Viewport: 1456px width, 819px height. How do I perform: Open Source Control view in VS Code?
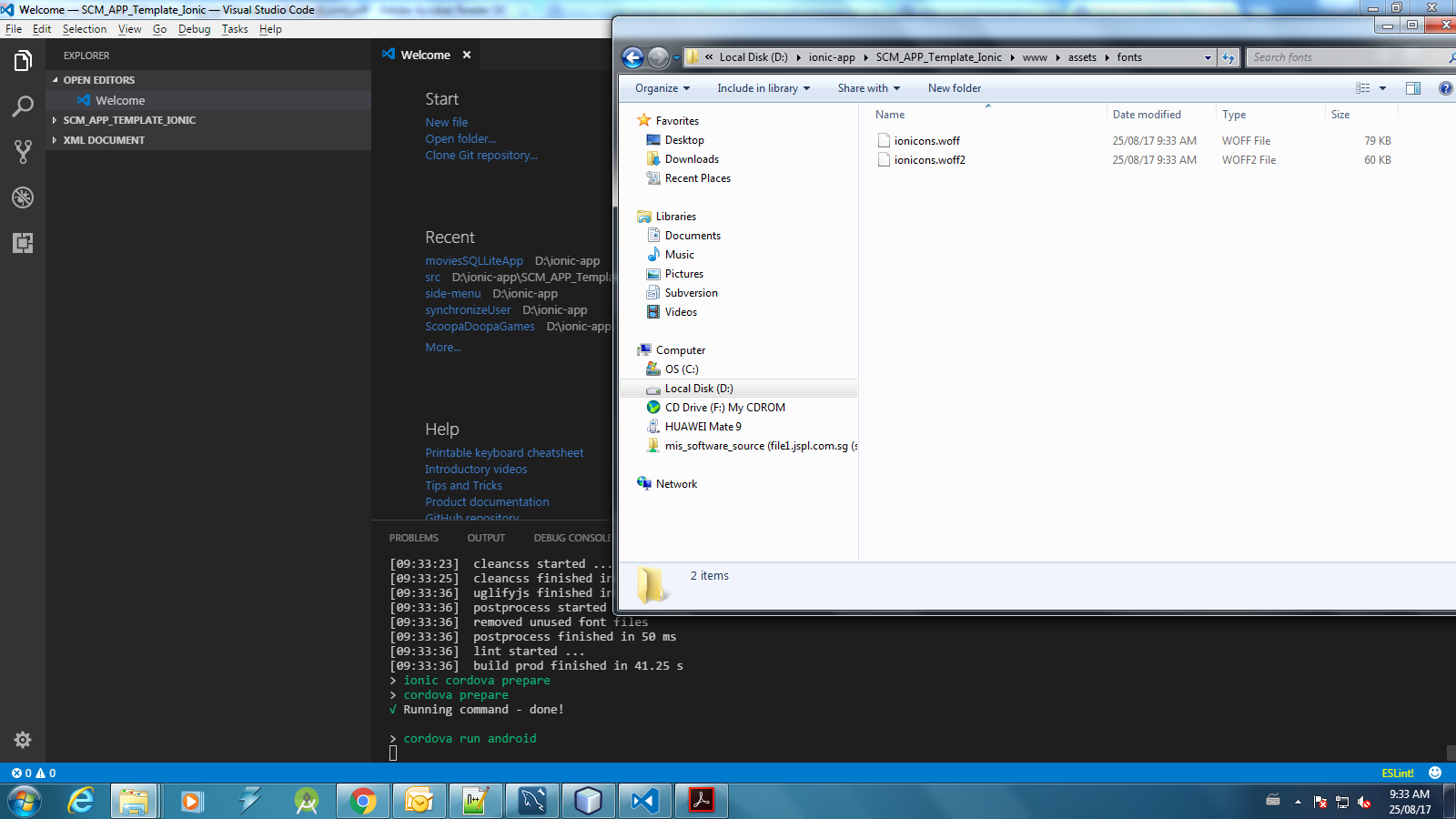pos(23,151)
